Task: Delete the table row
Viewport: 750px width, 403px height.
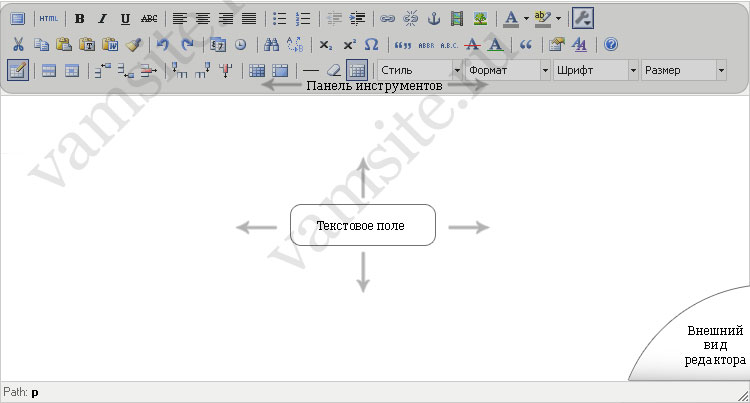Action: point(149,71)
